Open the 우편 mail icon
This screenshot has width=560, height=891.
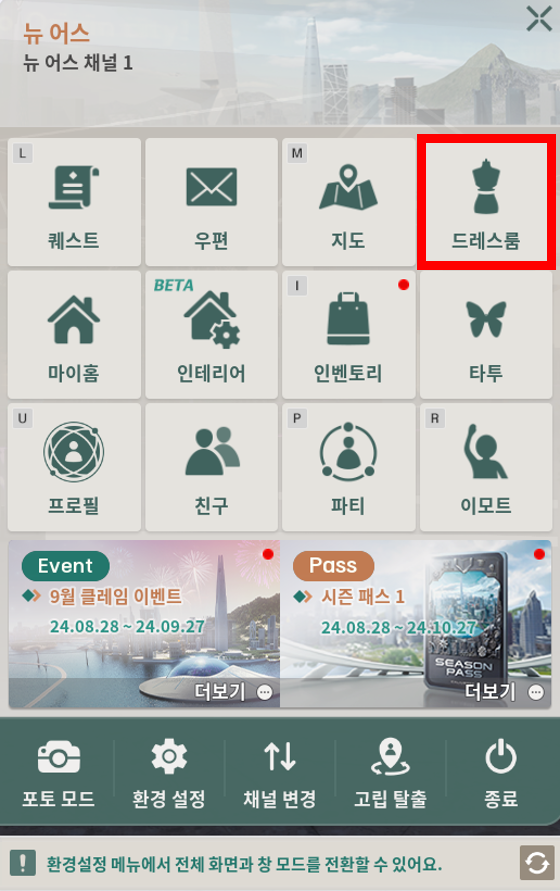(211, 202)
